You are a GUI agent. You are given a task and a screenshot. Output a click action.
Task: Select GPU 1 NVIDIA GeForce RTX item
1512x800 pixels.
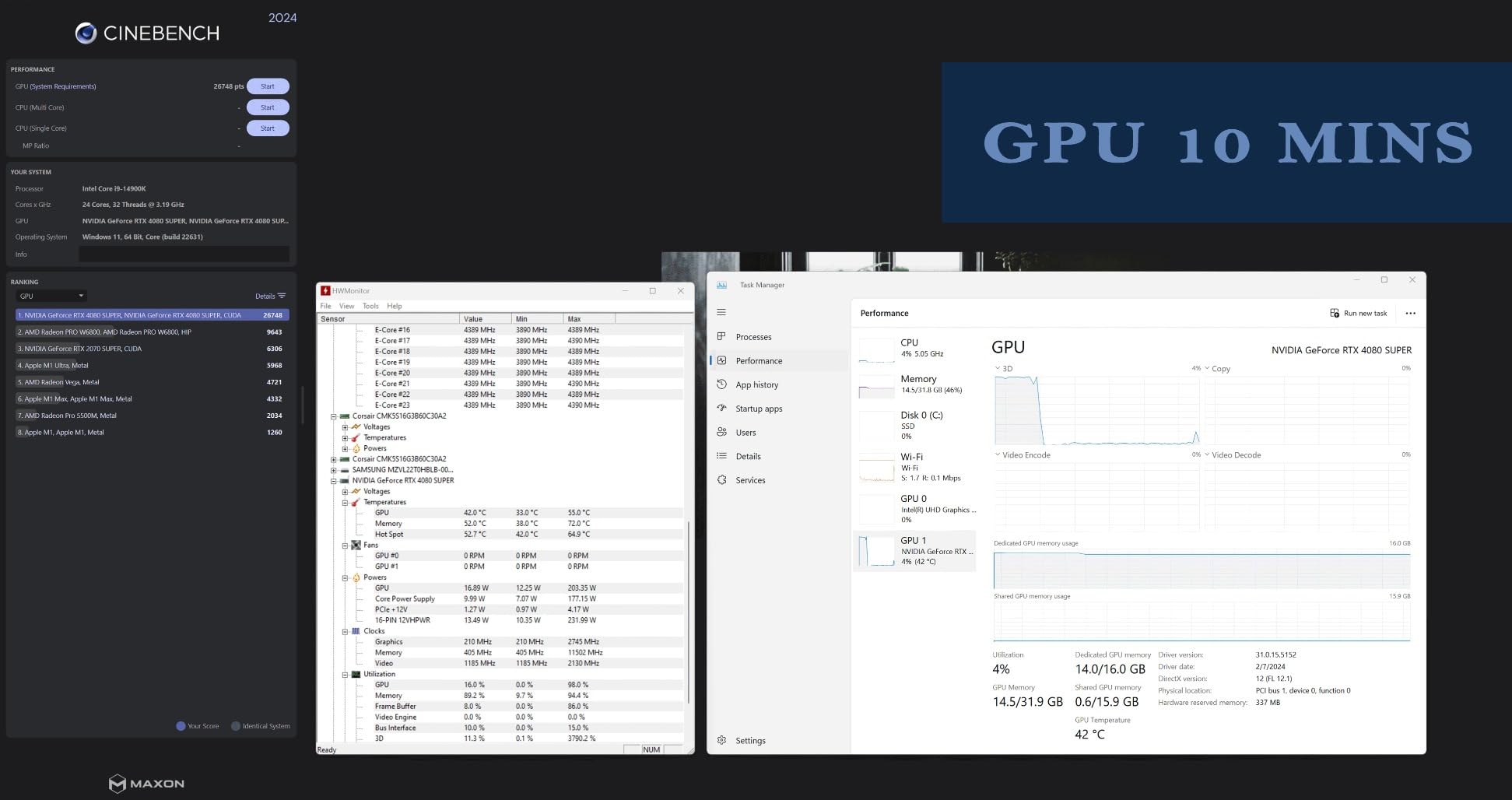point(915,552)
